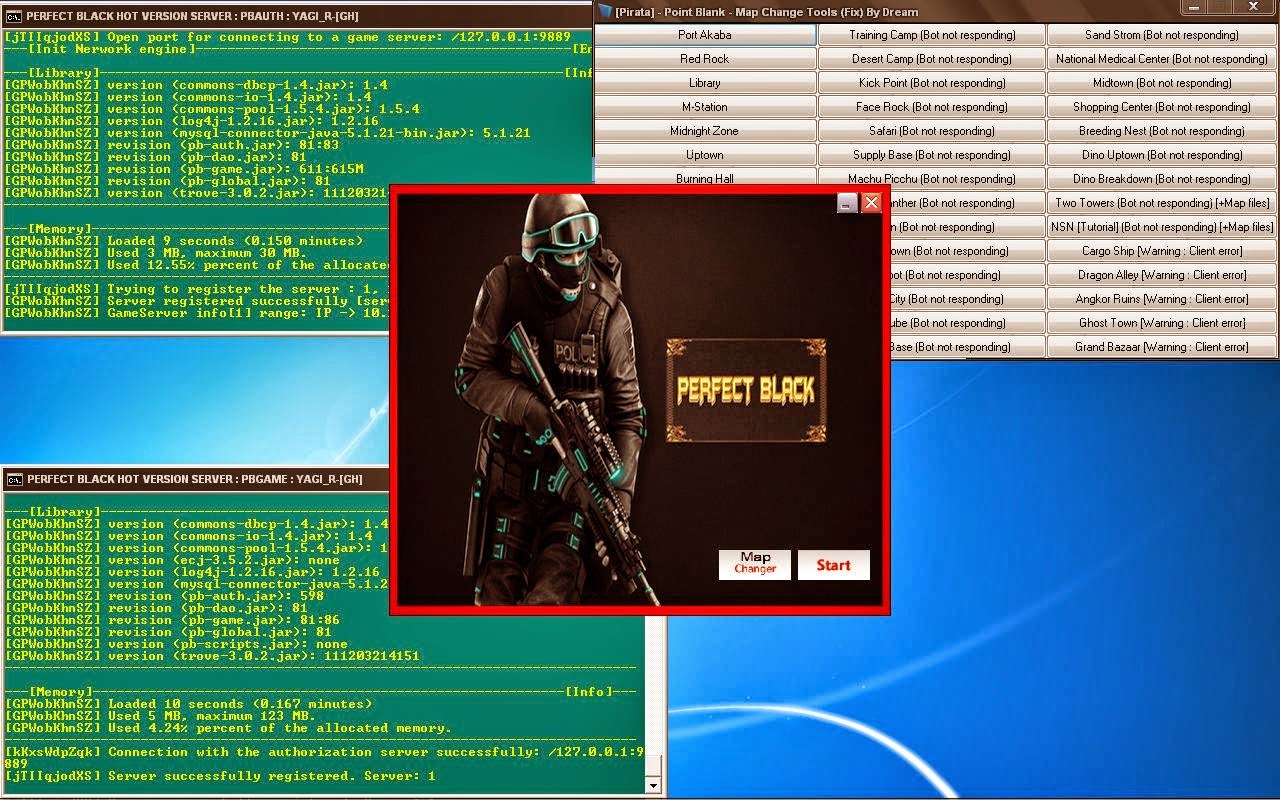Choose the Shopping Center map
1280x800 pixels.
tap(1161, 106)
